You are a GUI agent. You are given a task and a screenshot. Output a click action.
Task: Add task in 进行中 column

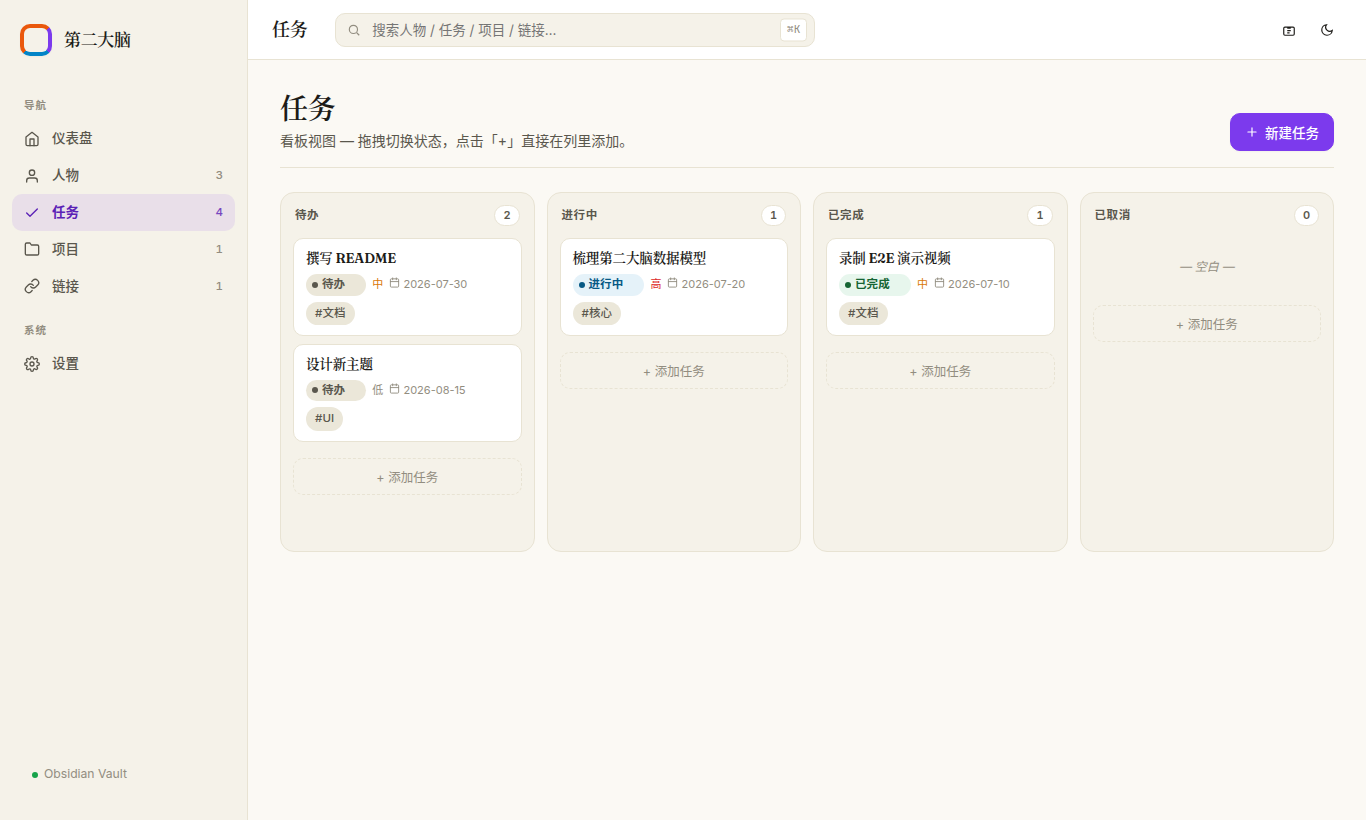[674, 371]
